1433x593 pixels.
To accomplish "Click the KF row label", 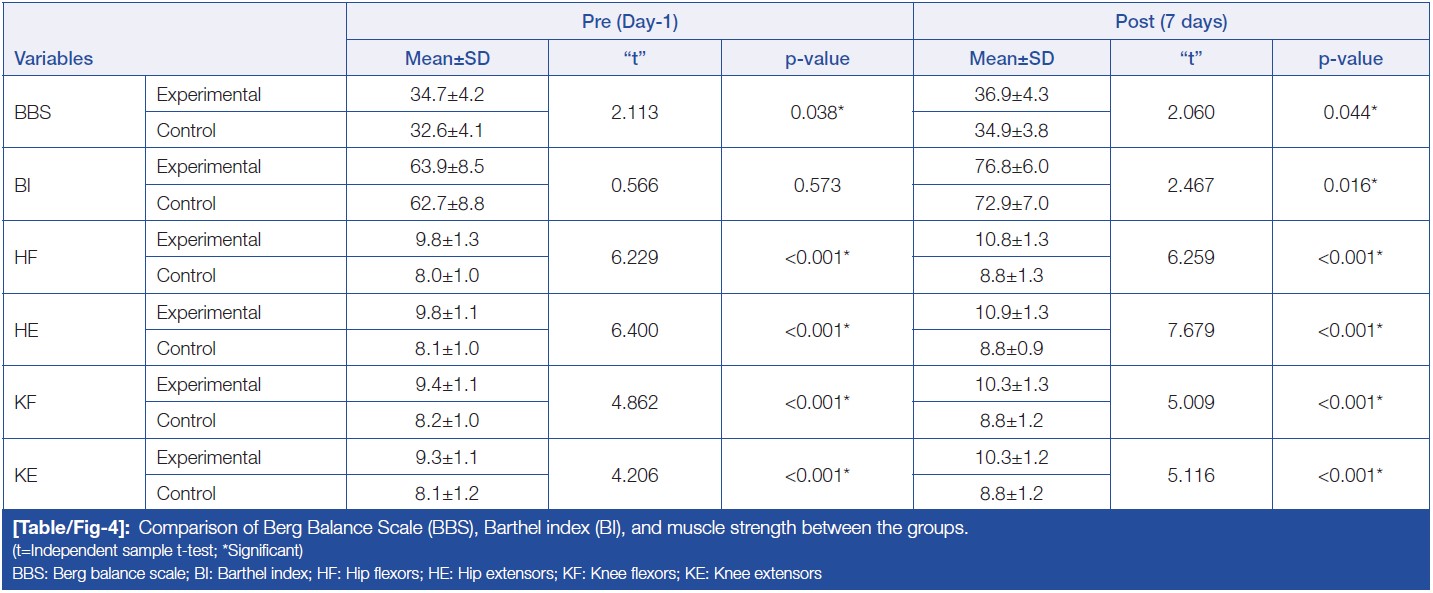I will pos(26,403).
